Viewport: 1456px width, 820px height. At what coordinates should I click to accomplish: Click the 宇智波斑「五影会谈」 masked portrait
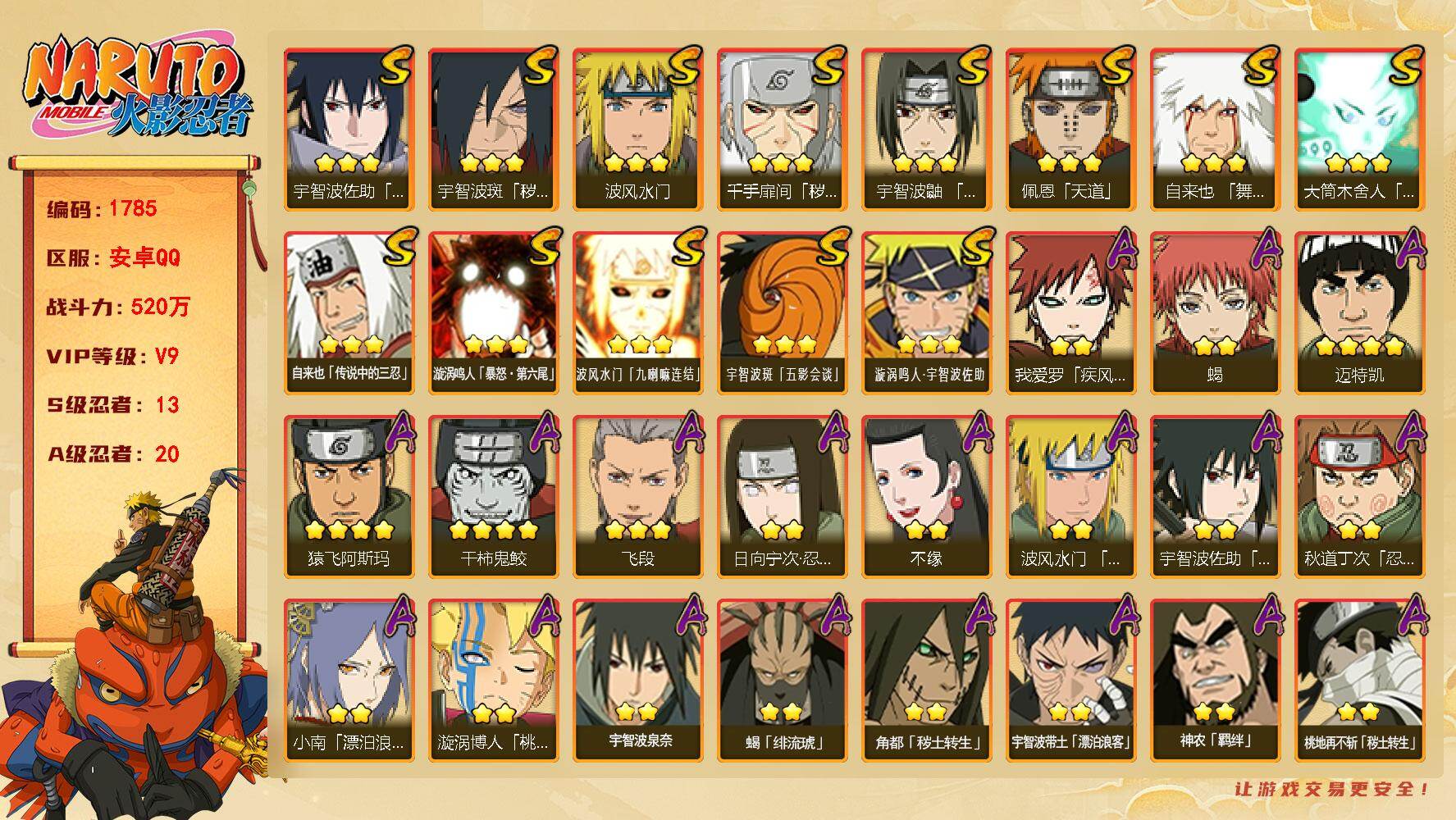[x=782, y=312]
